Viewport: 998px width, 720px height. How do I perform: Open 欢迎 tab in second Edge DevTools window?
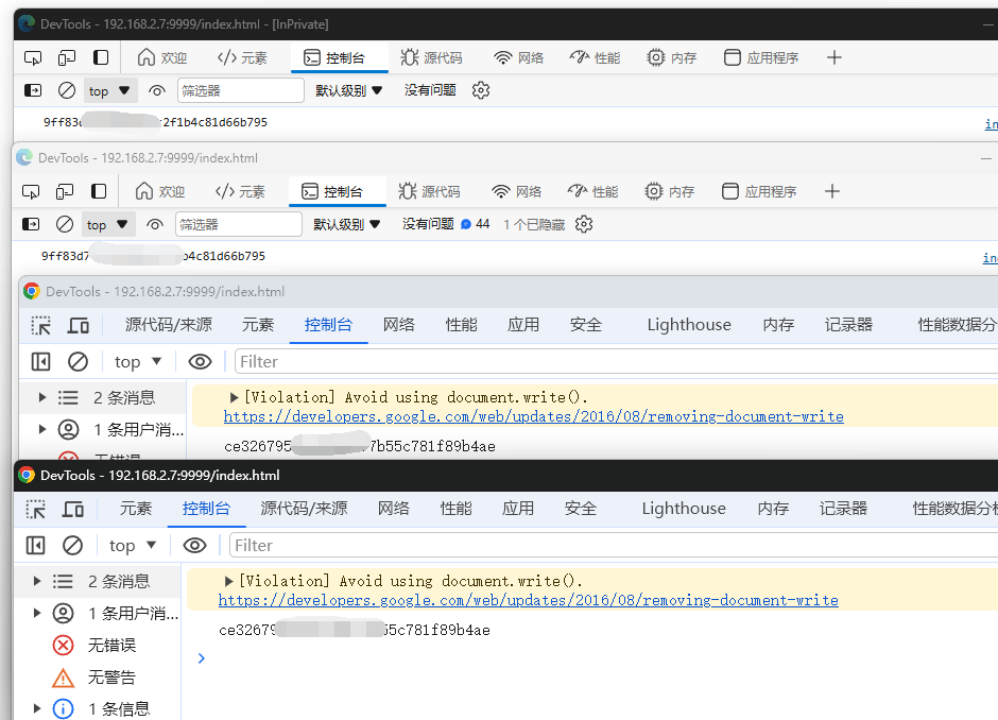pyautogui.click(x=160, y=192)
